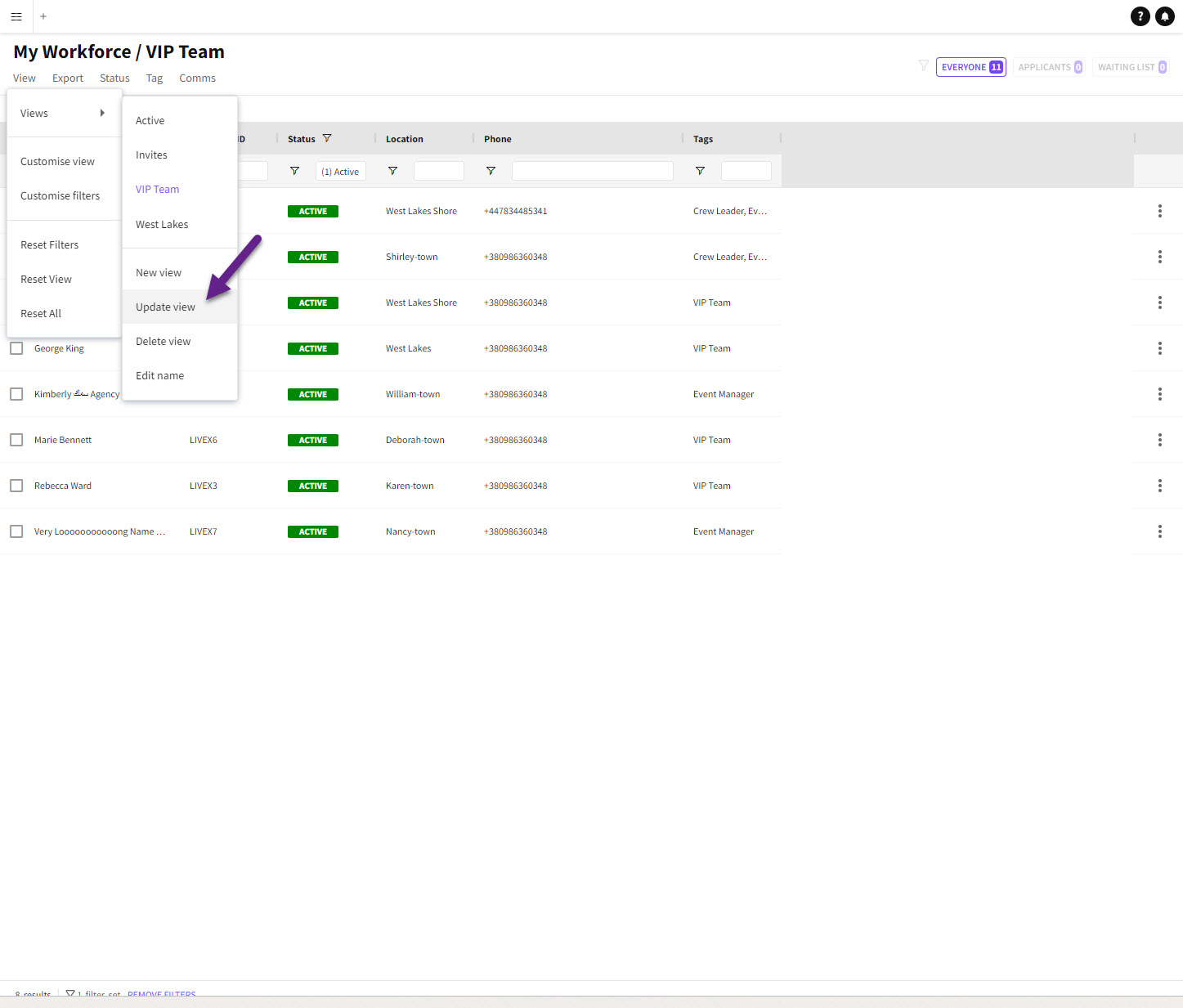
Task: Tick the checkbox for George King
Action: (16, 348)
